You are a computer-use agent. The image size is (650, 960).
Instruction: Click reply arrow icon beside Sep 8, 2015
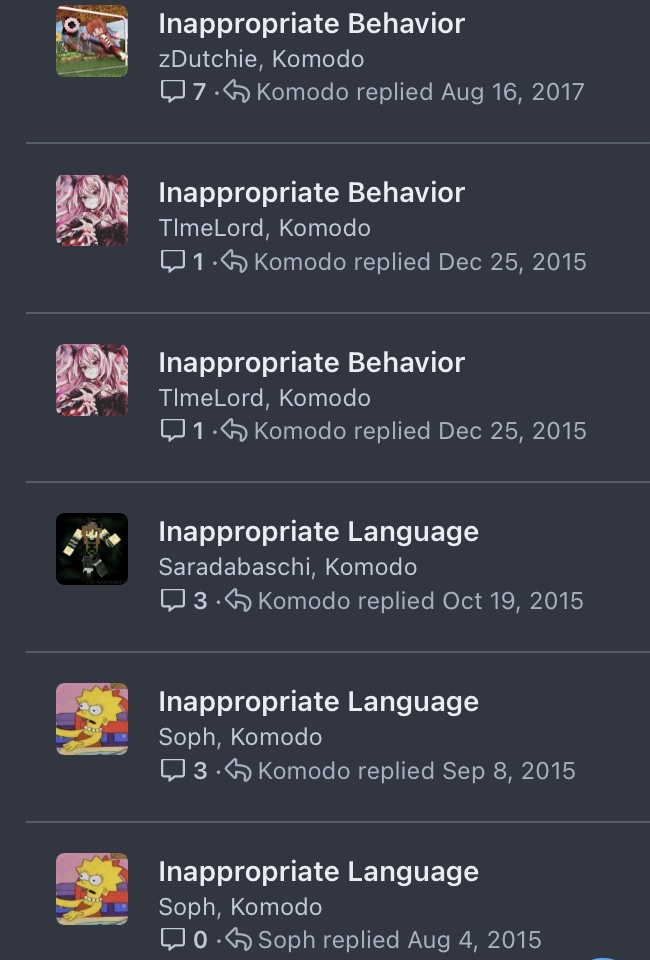click(238, 770)
